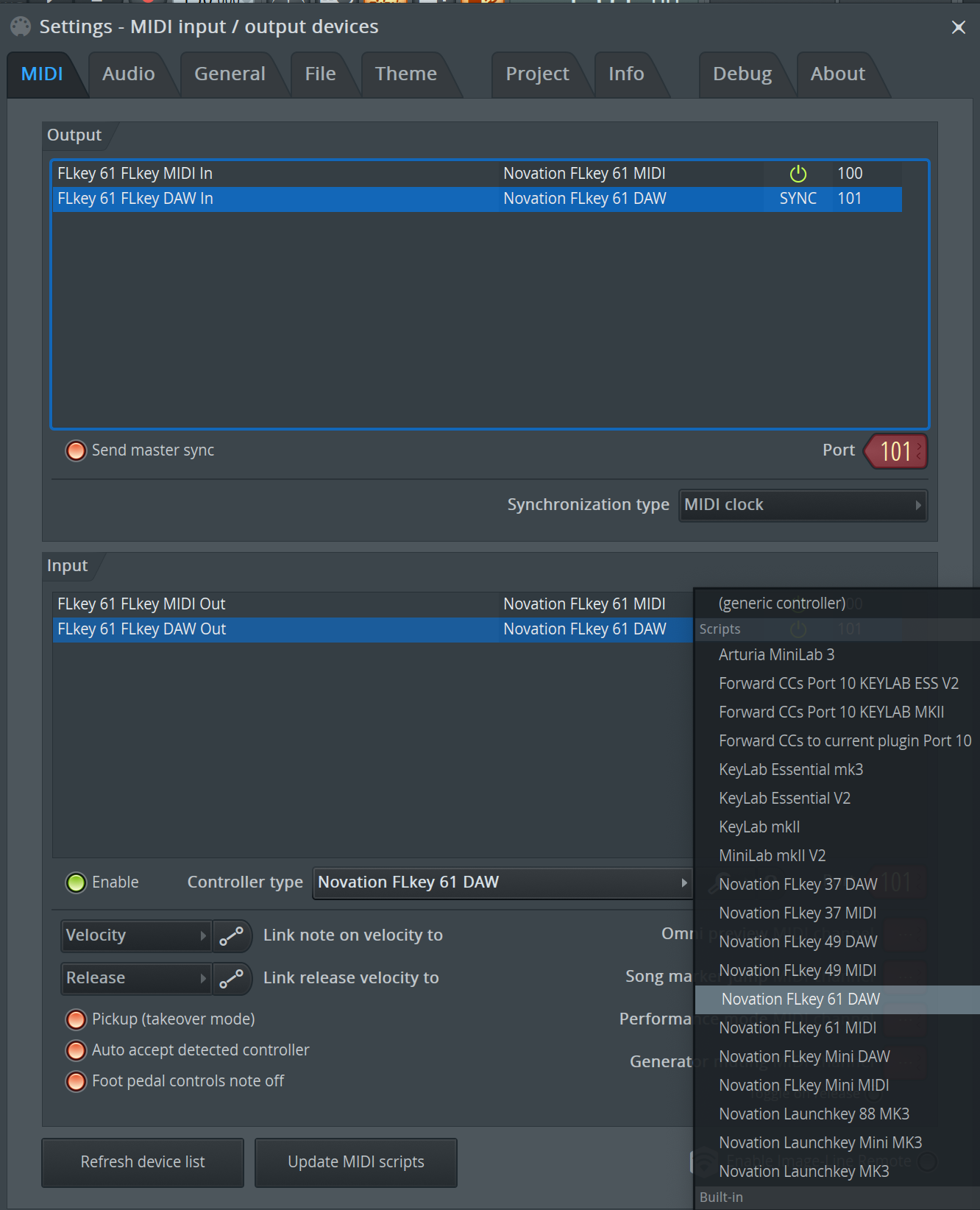Toggle Auto accept detected controller
The image size is (980, 1210).
coord(76,1050)
